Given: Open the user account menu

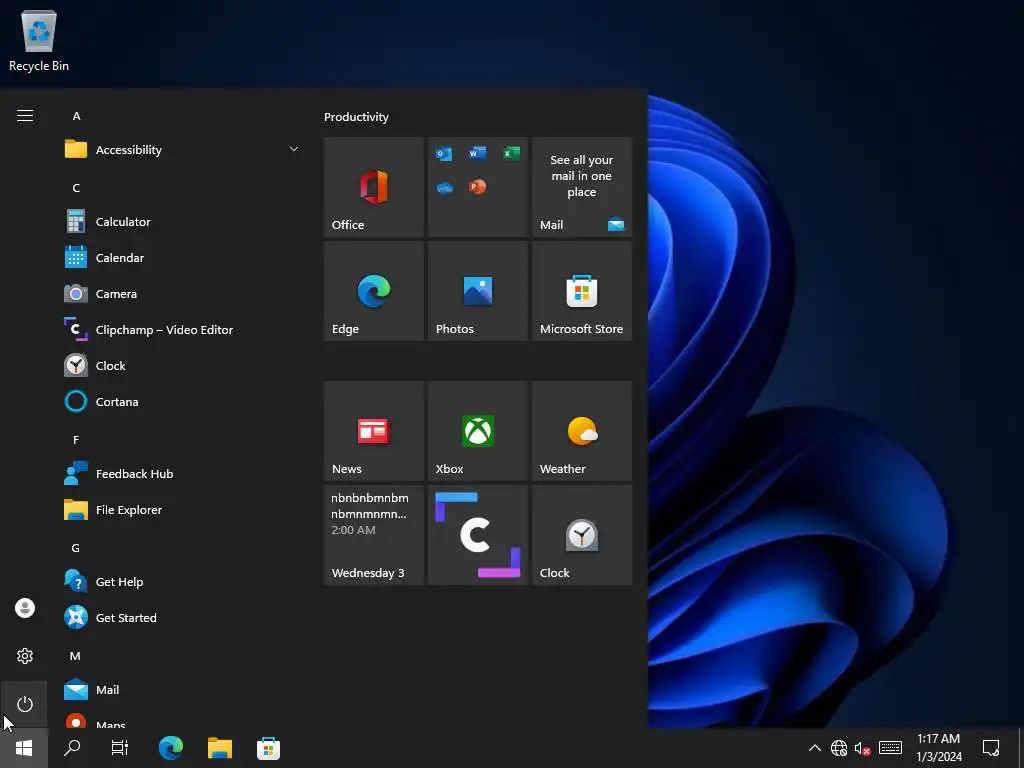Looking at the screenshot, I should point(25,608).
